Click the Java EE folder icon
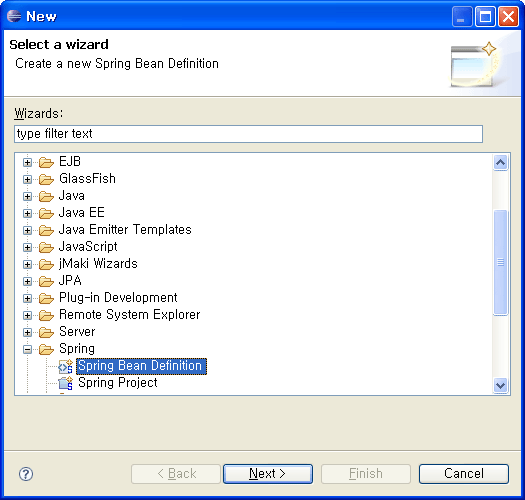 coord(46,213)
